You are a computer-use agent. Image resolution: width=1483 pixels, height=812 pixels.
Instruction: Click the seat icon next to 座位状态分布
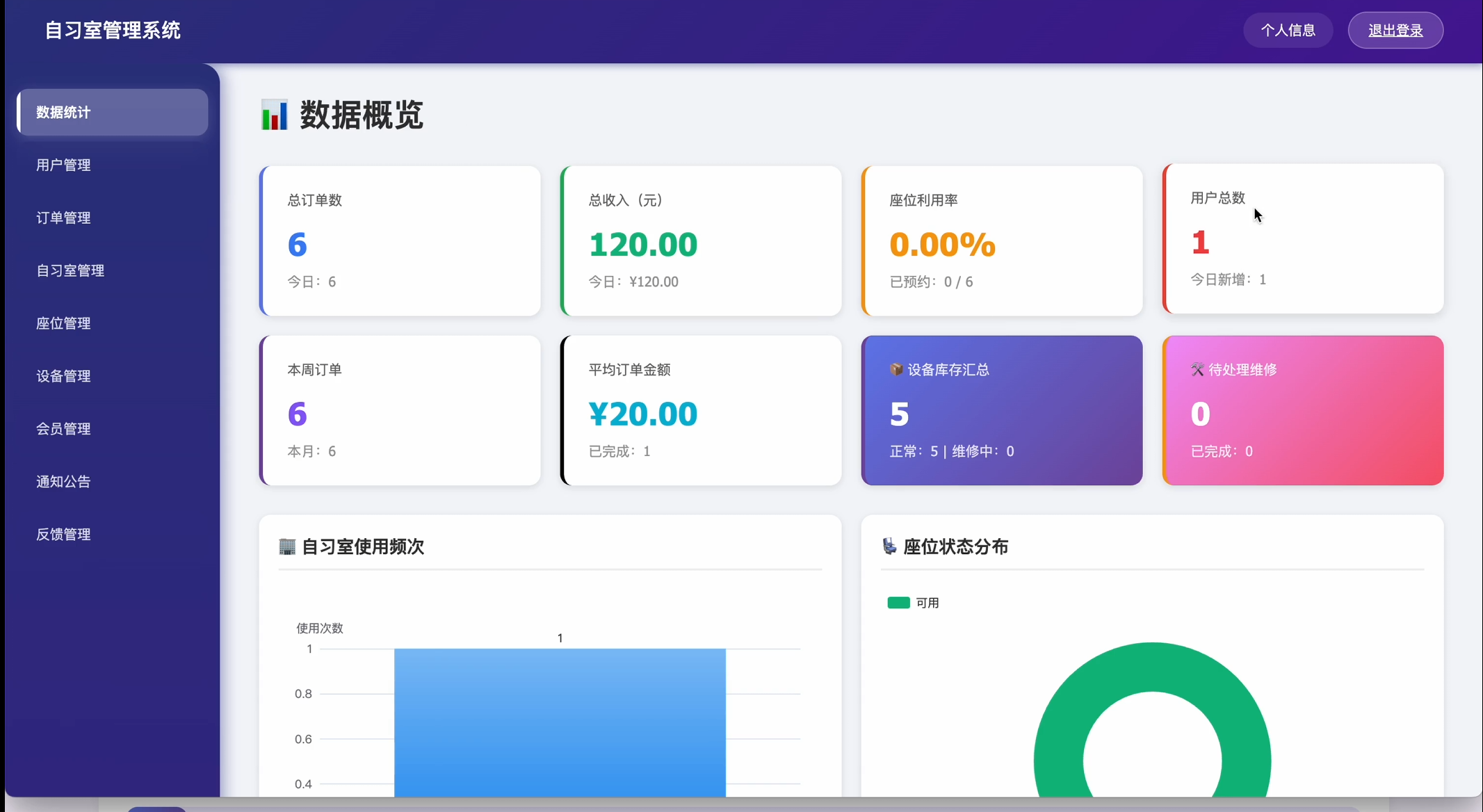[889, 546]
